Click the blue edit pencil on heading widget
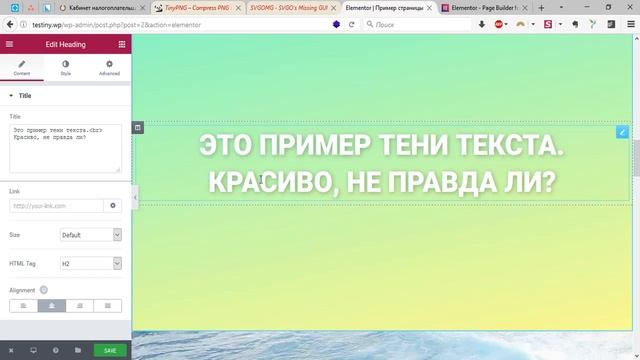The image size is (640, 360). 622,132
